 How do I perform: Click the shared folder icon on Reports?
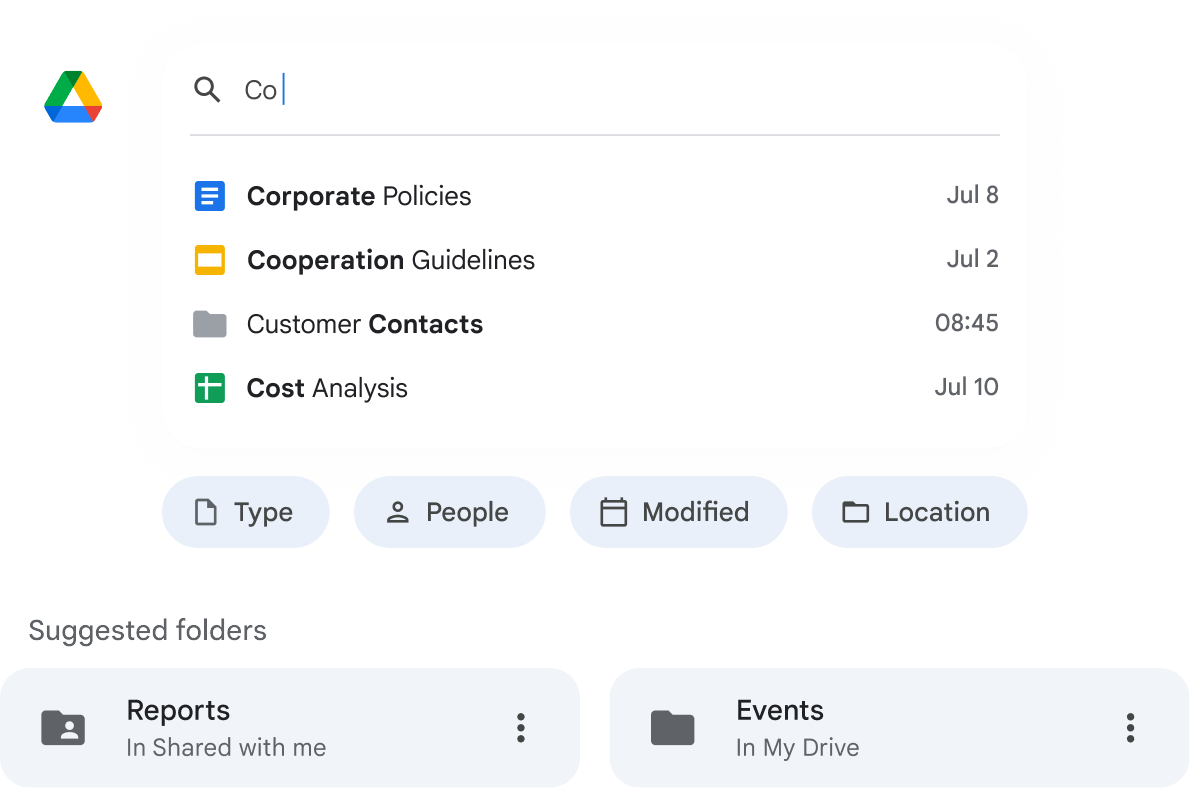coord(63,728)
